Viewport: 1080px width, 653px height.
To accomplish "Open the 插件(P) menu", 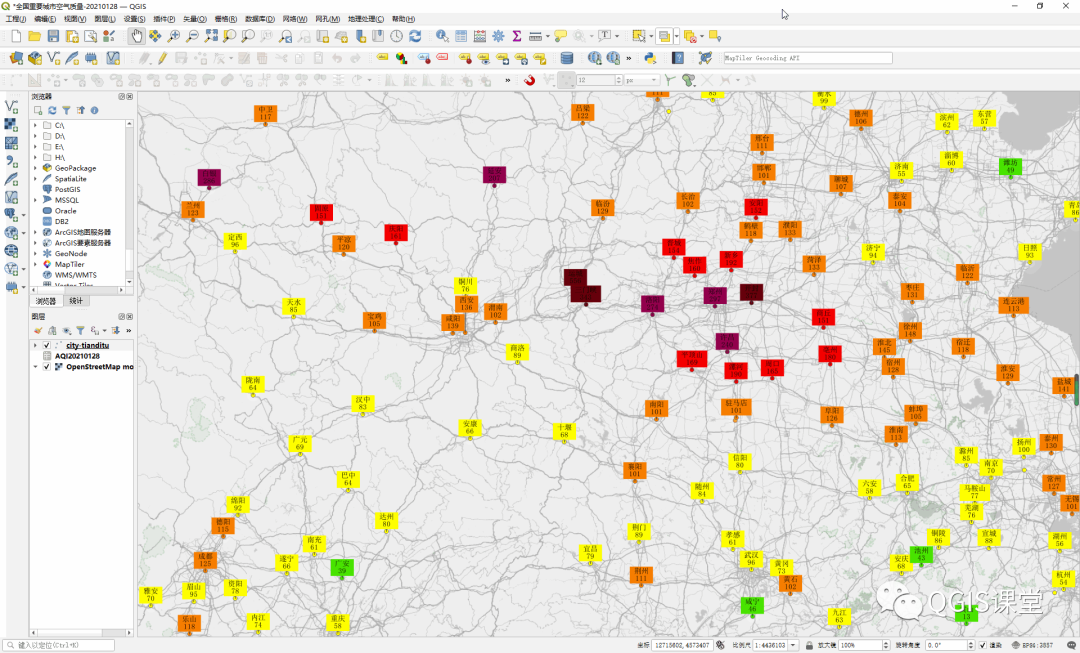I will 164,19.
